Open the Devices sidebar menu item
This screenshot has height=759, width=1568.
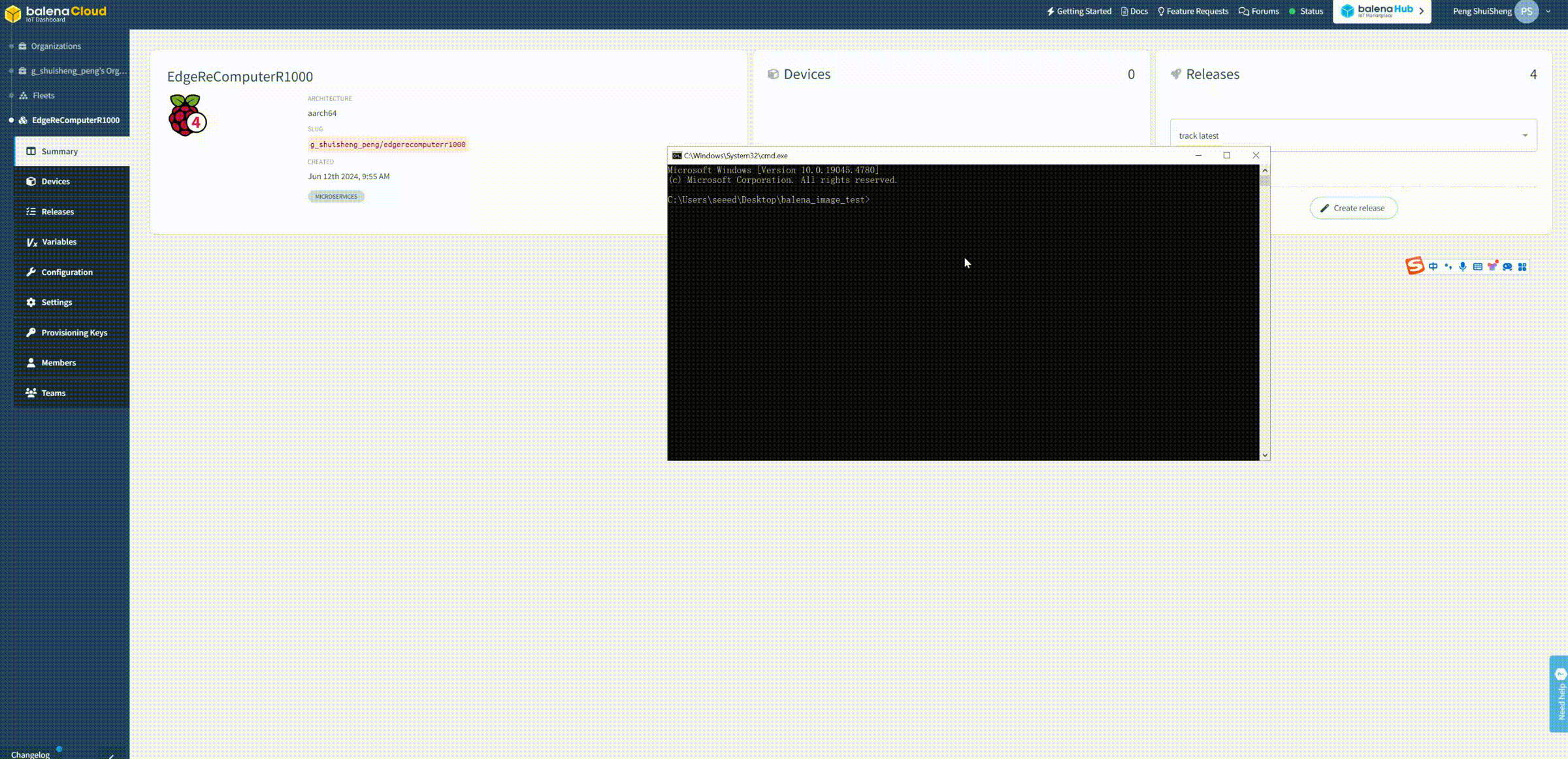pos(72,181)
